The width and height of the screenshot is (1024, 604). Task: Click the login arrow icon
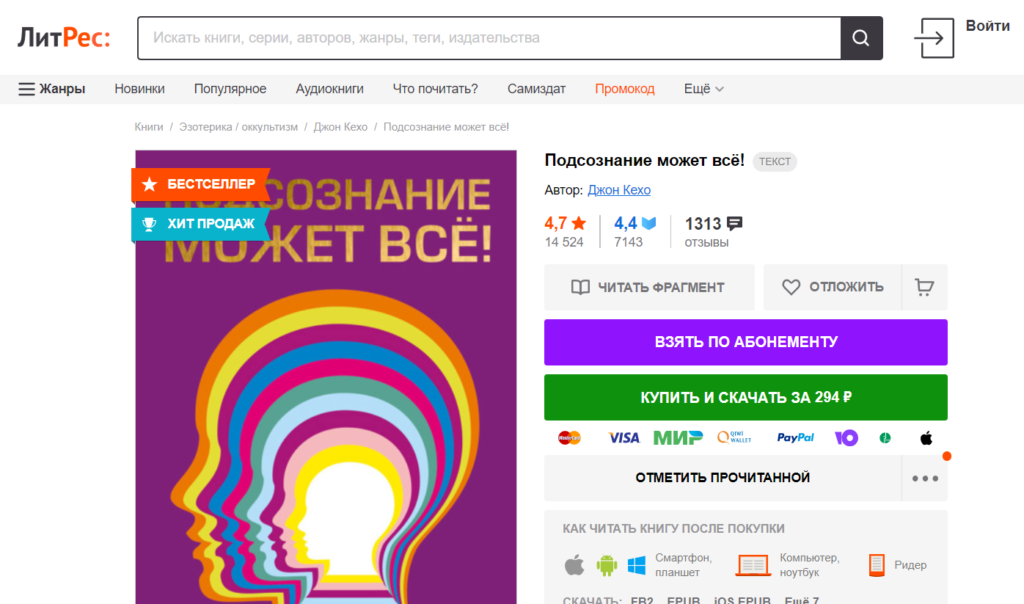pos(934,38)
